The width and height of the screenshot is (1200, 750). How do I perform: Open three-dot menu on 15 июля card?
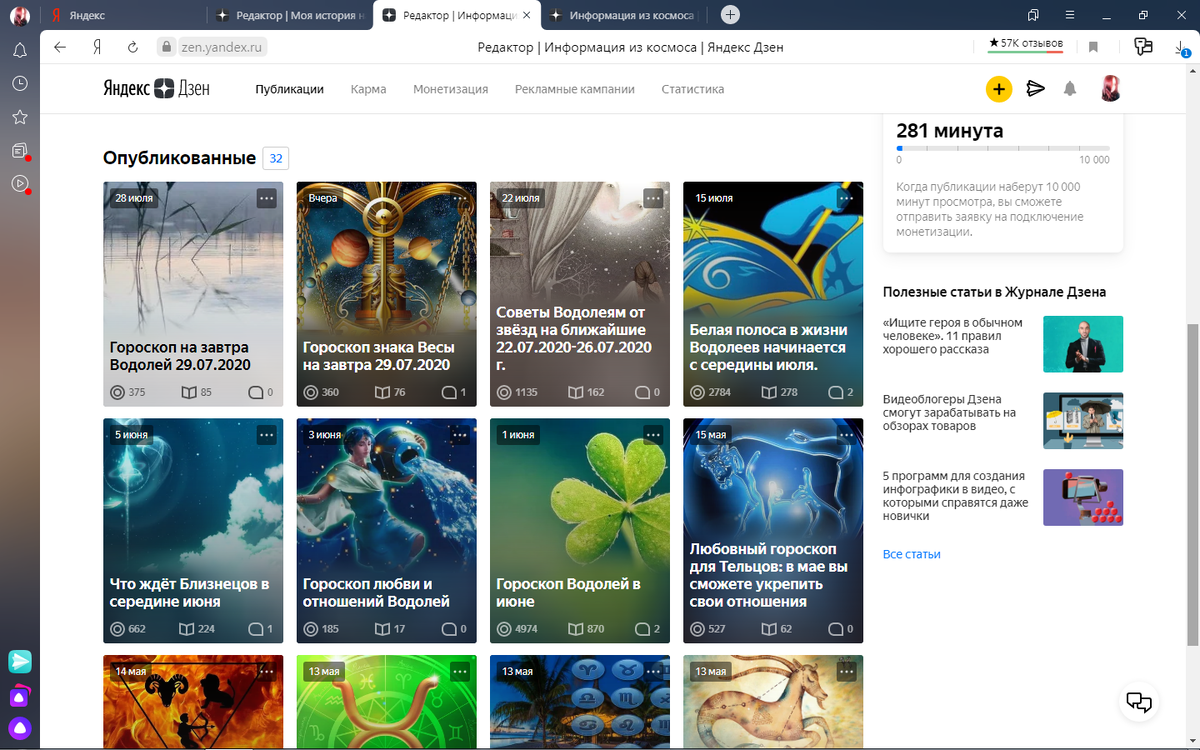point(846,198)
